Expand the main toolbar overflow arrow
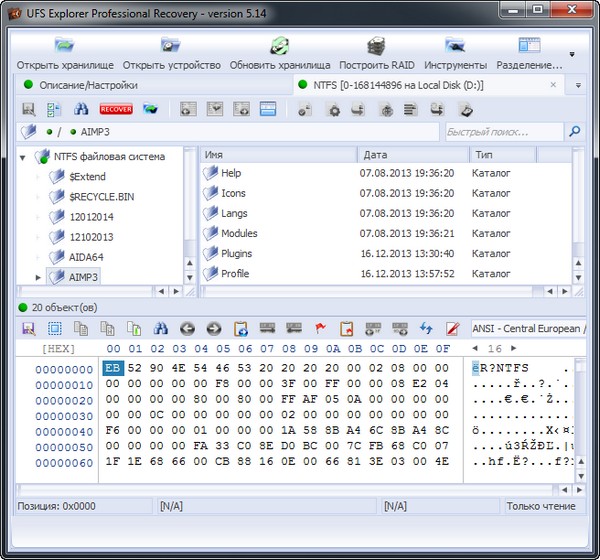600x560 pixels. pyautogui.click(x=572, y=55)
